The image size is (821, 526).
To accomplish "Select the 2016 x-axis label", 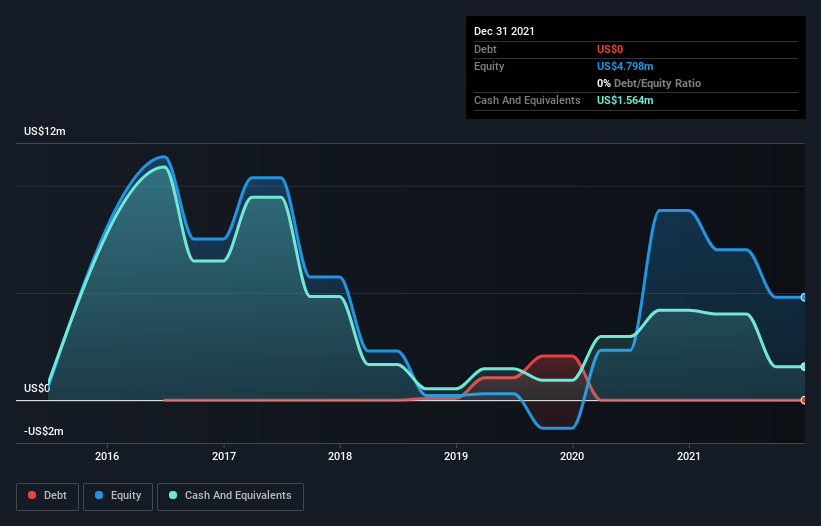I will pos(107,456).
